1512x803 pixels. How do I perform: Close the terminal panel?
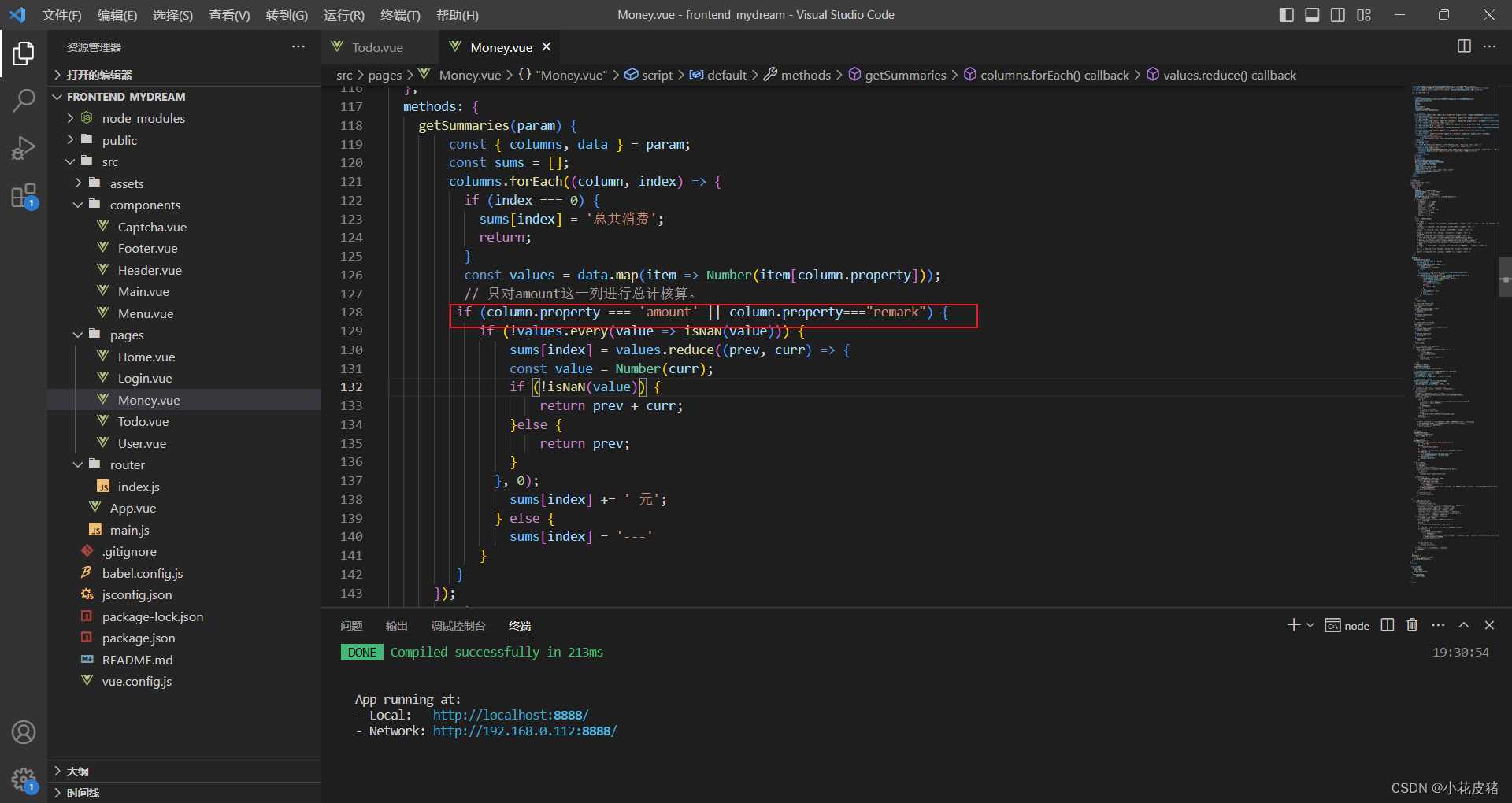point(1489,625)
